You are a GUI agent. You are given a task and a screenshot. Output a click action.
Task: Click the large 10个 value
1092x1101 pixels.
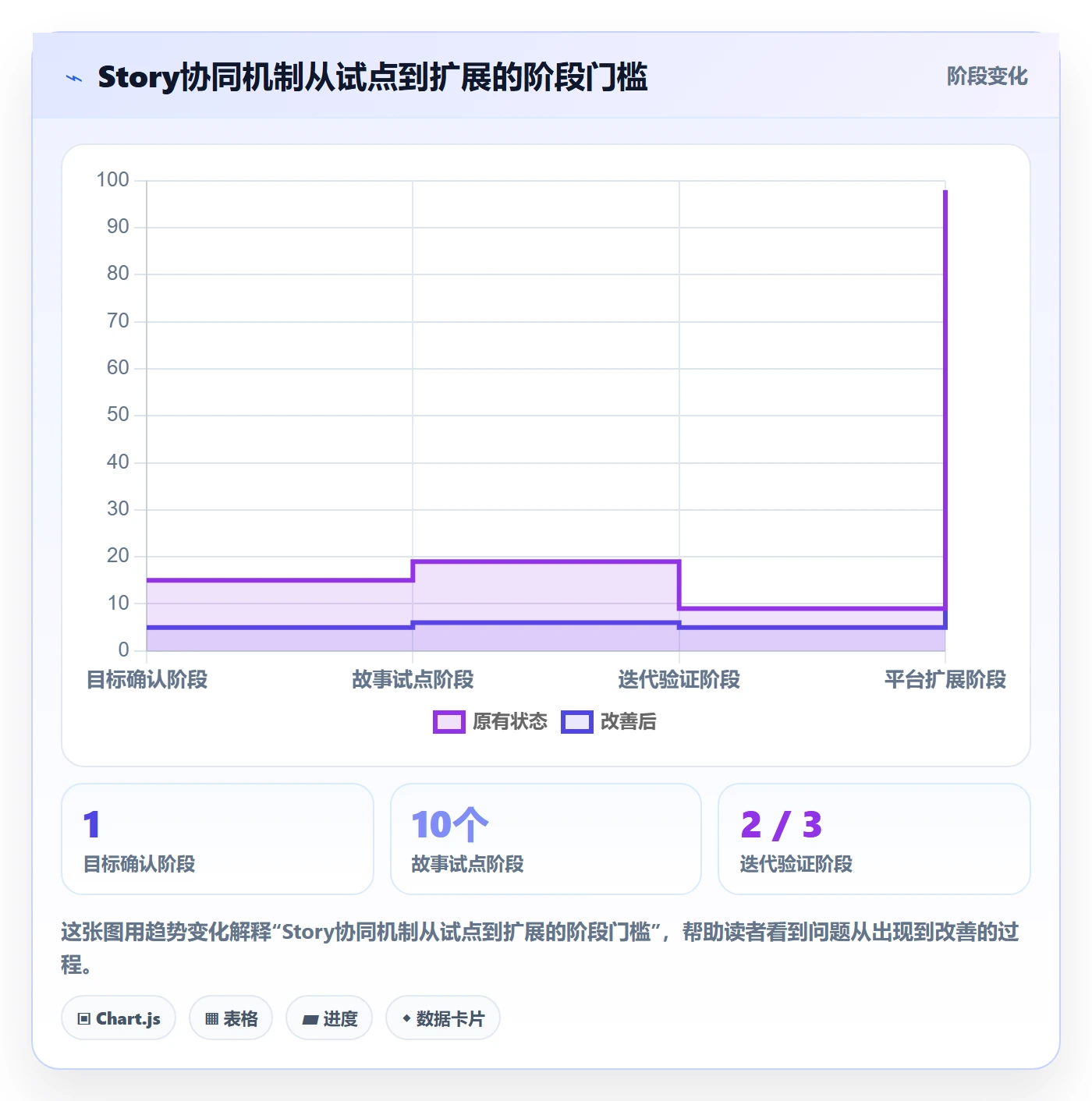pyautogui.click(x=450, y=825)
